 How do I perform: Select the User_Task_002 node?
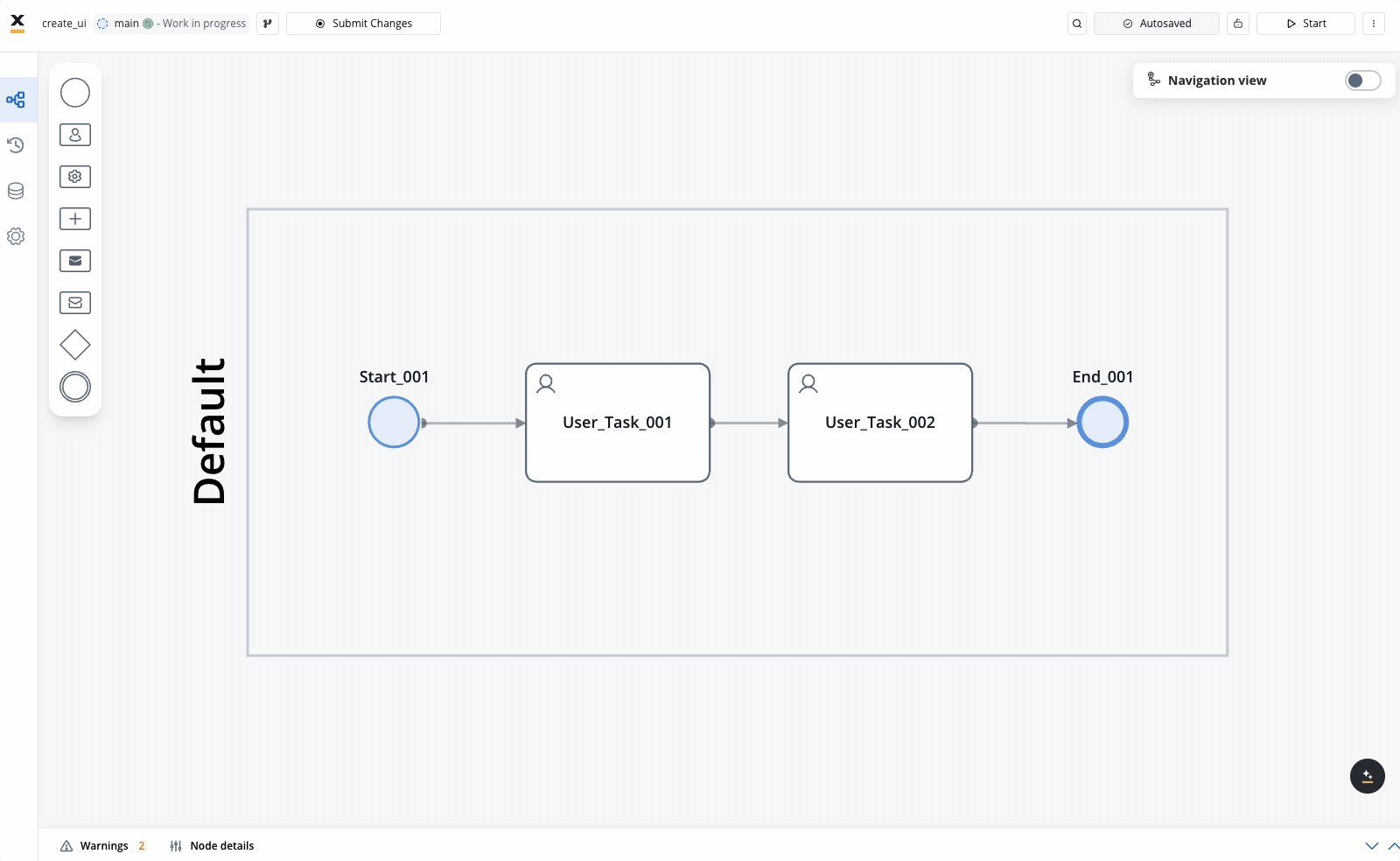coord(880,423)
